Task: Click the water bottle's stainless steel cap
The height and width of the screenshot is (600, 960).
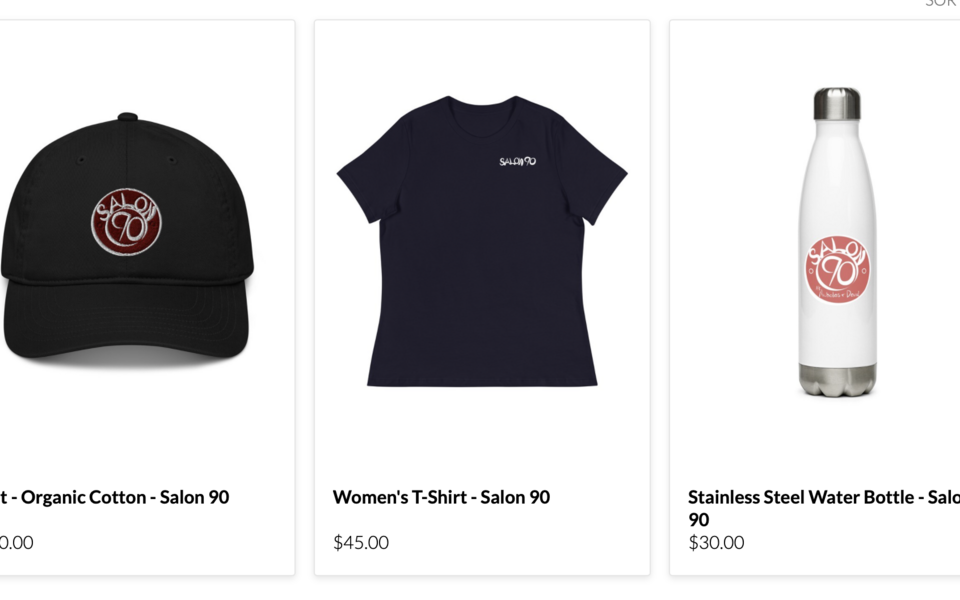Action: pyautogui.click(x=836, y=103)
